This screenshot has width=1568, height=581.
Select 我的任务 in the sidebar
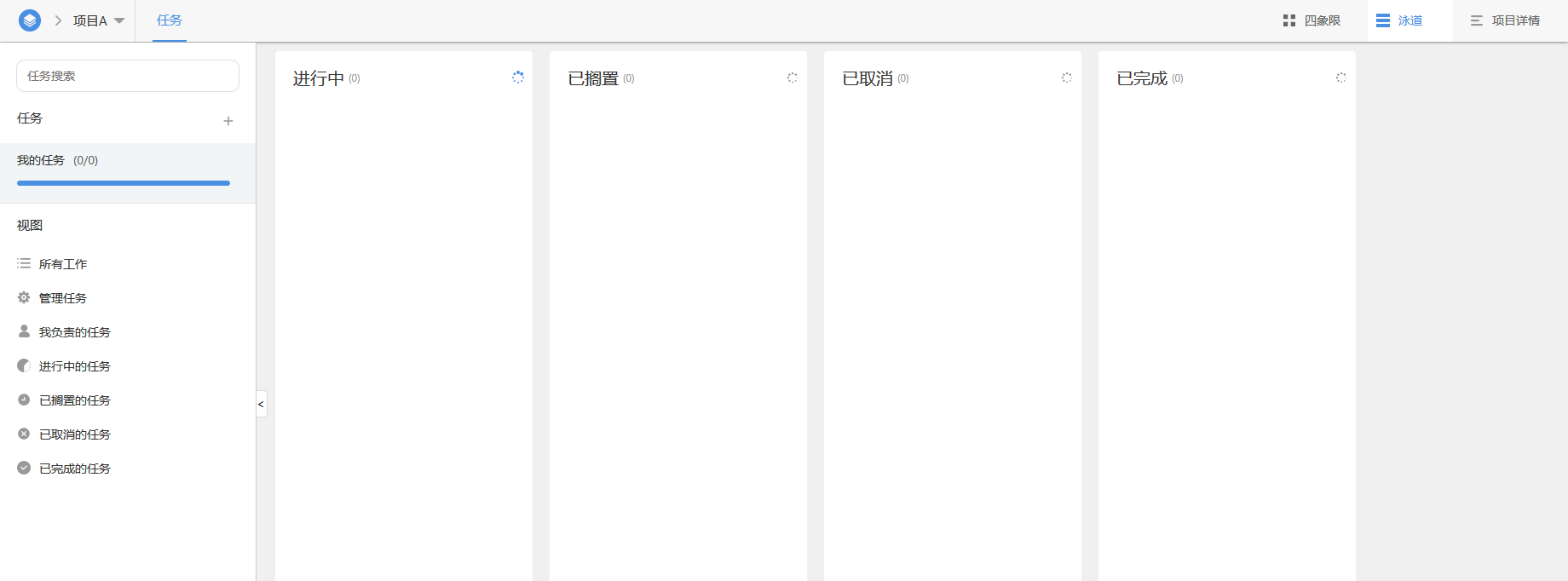click(x=57, y=160)
